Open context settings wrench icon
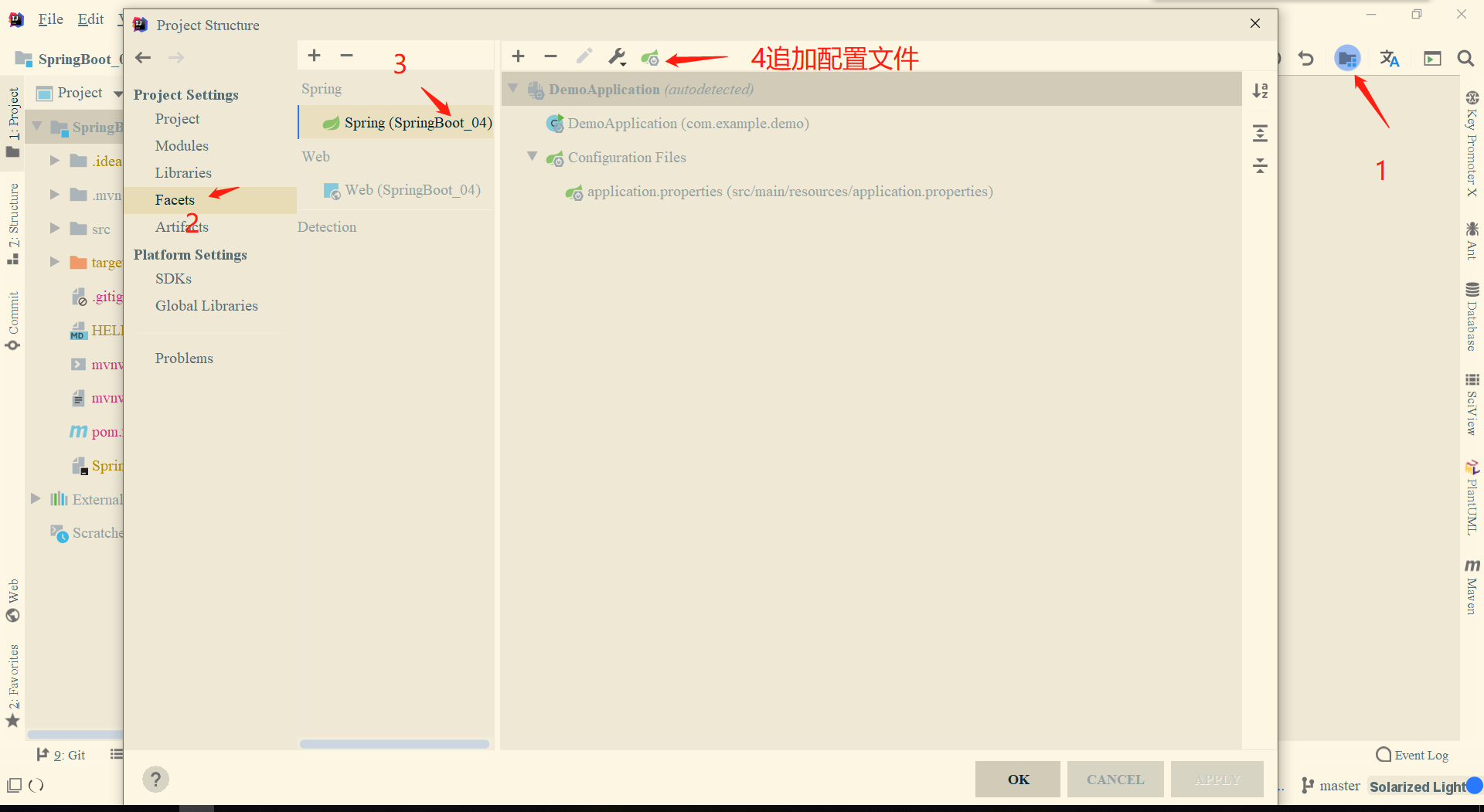 click(x=617, y=56)
